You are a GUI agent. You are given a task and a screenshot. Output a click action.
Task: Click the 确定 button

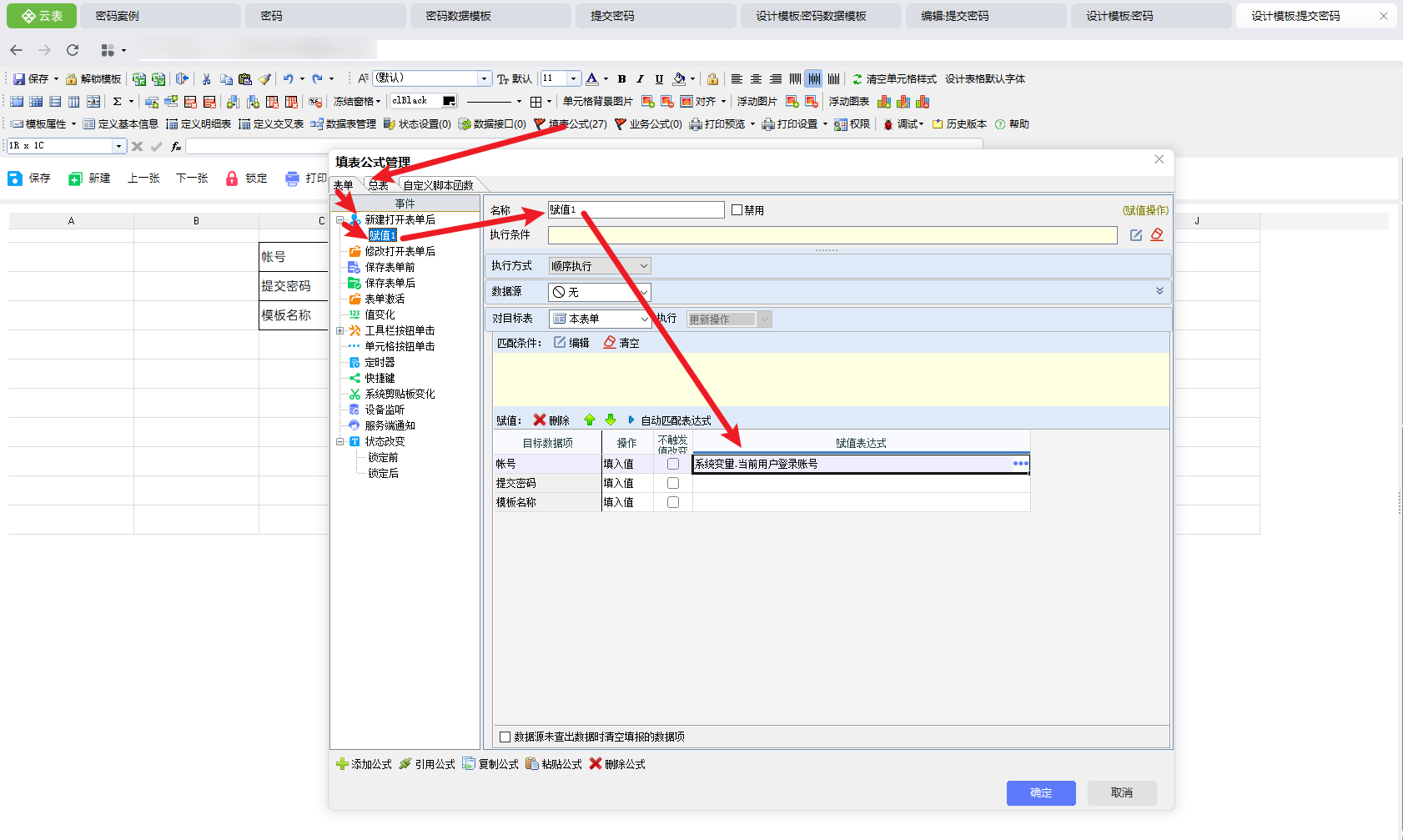click(1041, 792)
